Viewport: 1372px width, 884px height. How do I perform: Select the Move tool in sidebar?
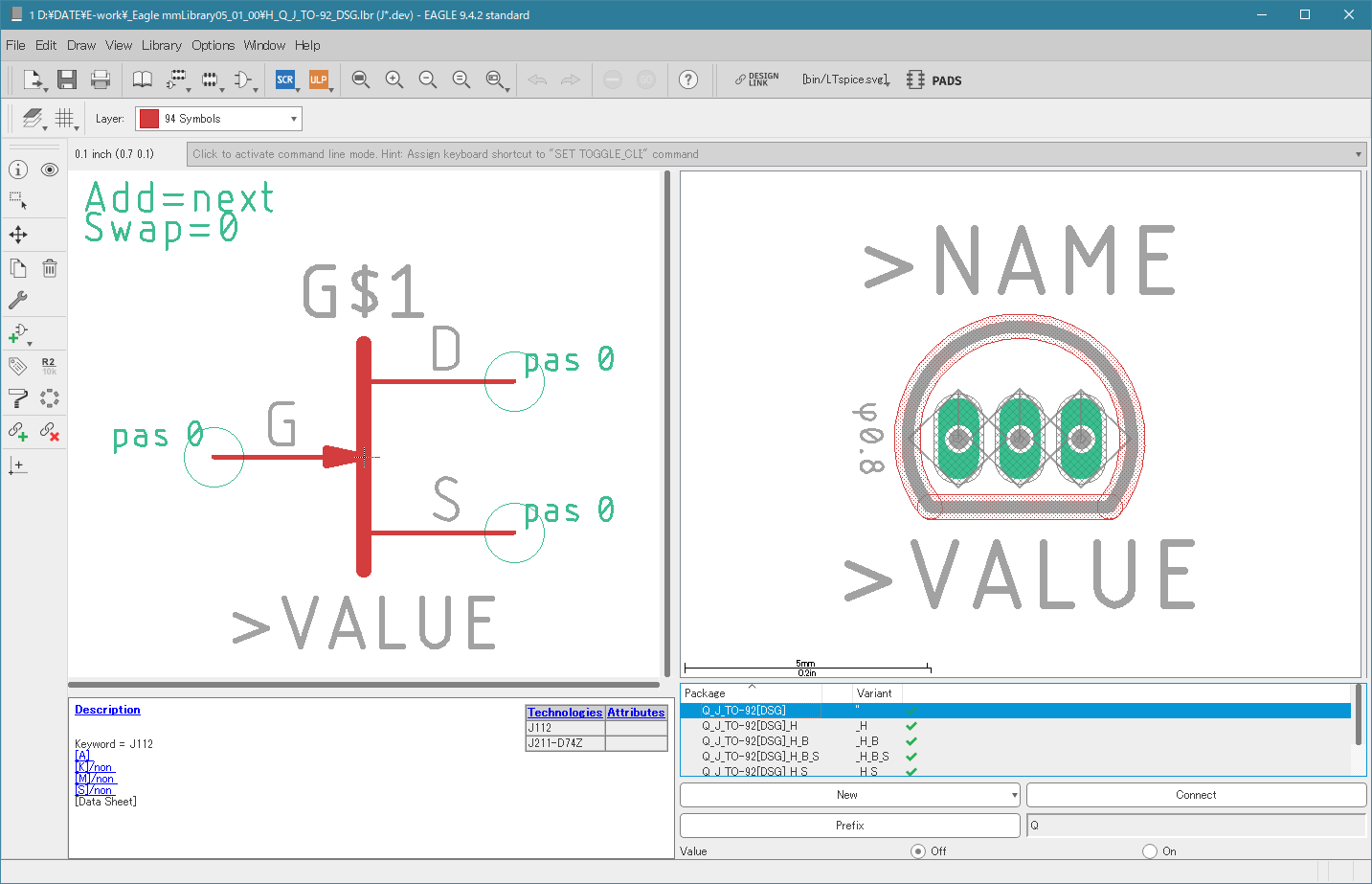point(18,235)
